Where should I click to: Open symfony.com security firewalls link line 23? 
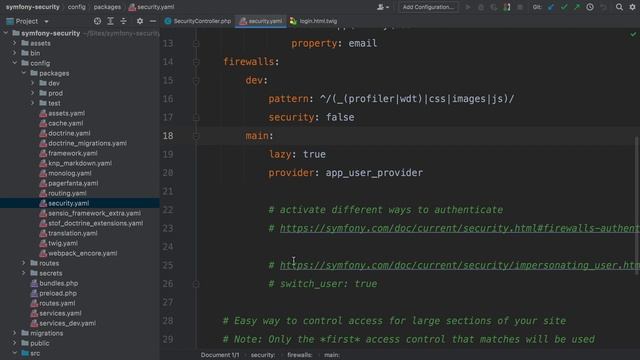point(460,228)
